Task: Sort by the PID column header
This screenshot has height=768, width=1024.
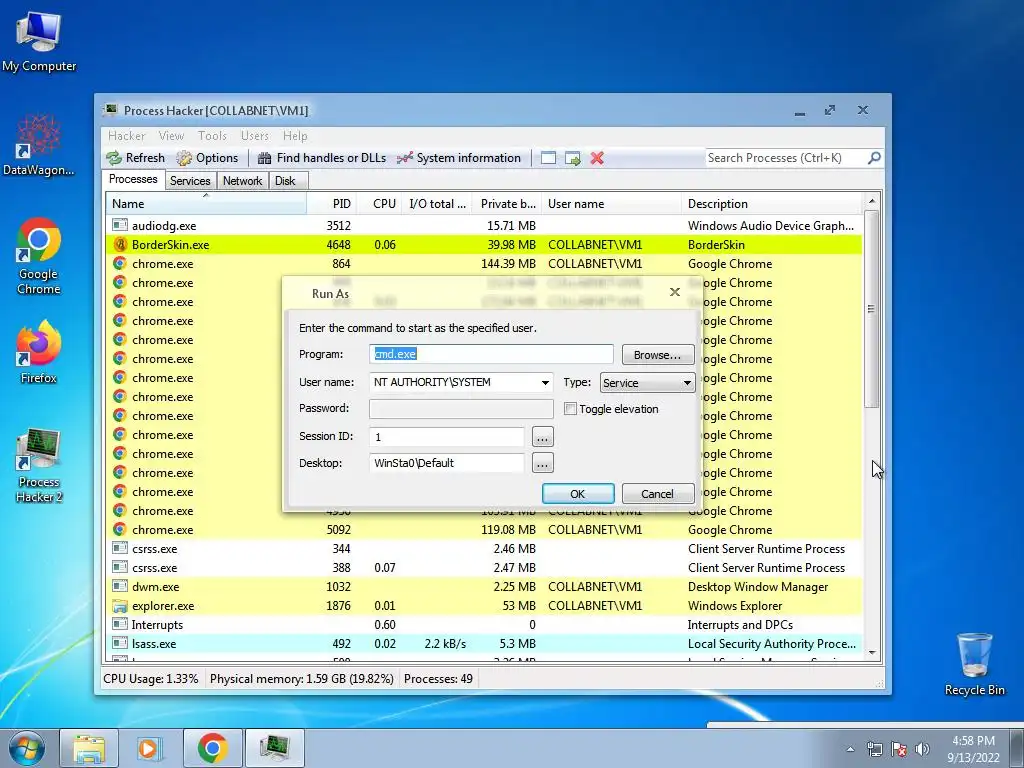Action: pos(331,204)
